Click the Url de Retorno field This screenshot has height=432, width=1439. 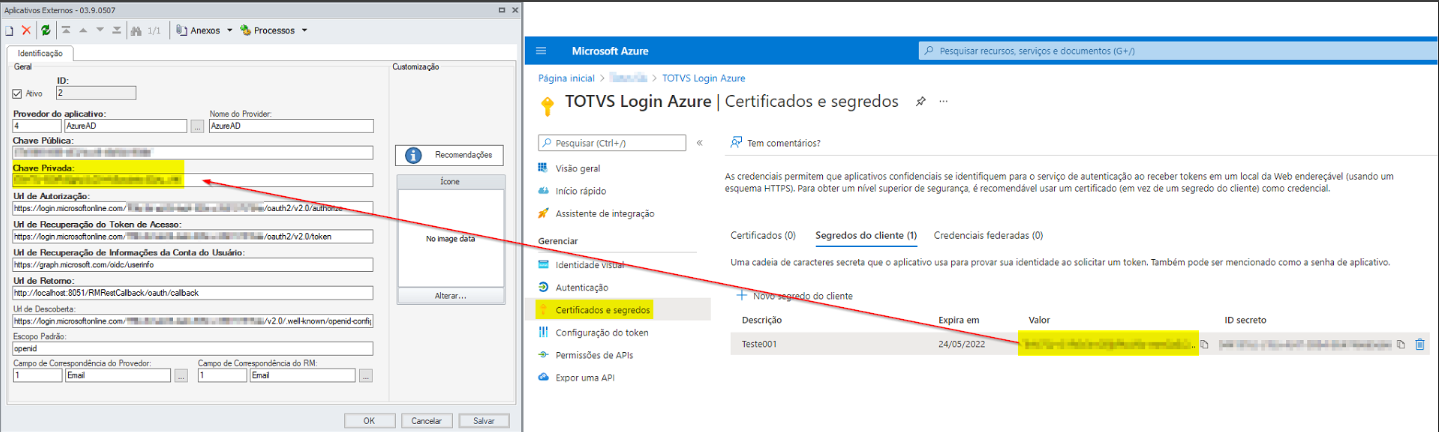click(192, 294)
